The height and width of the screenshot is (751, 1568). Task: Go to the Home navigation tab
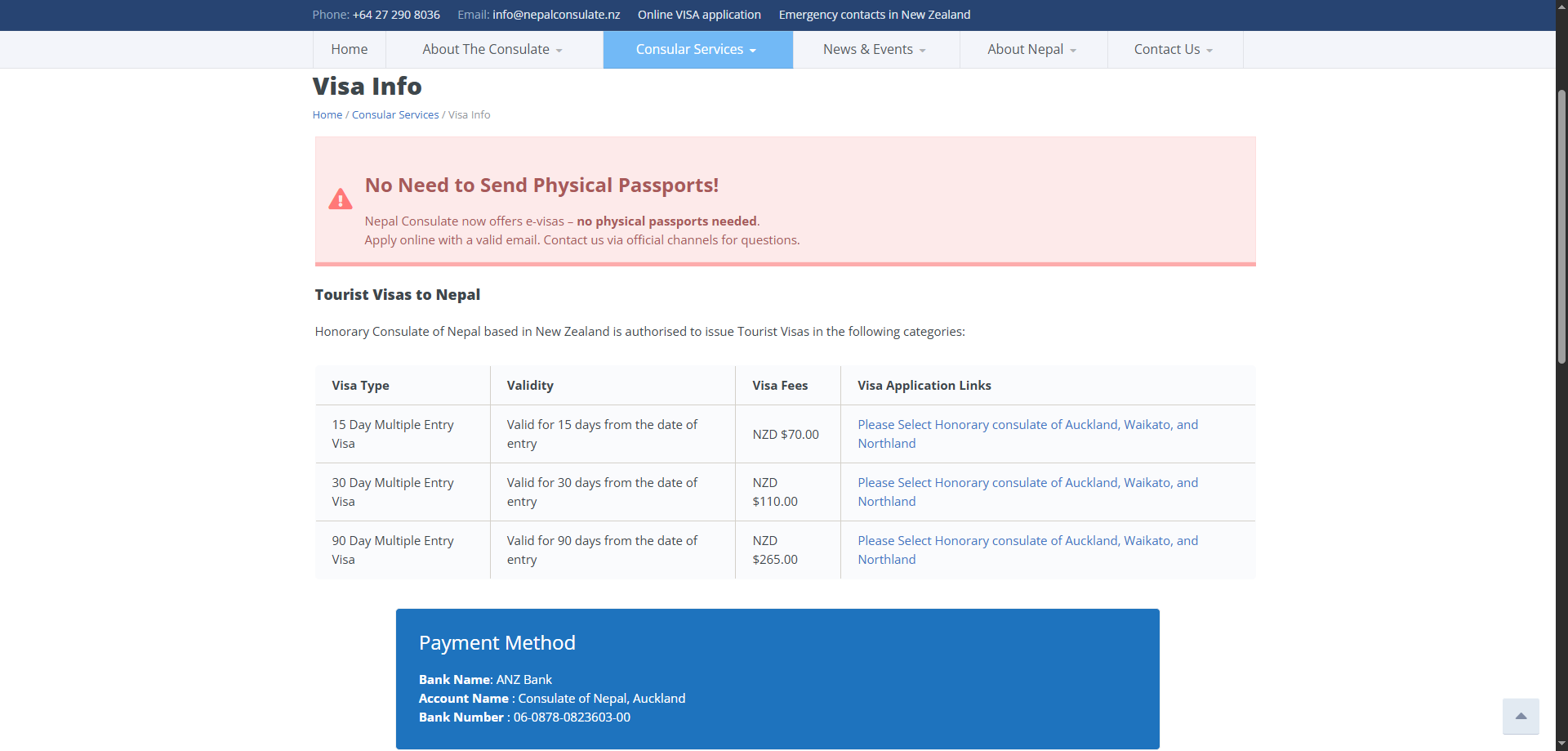(349, 50)
